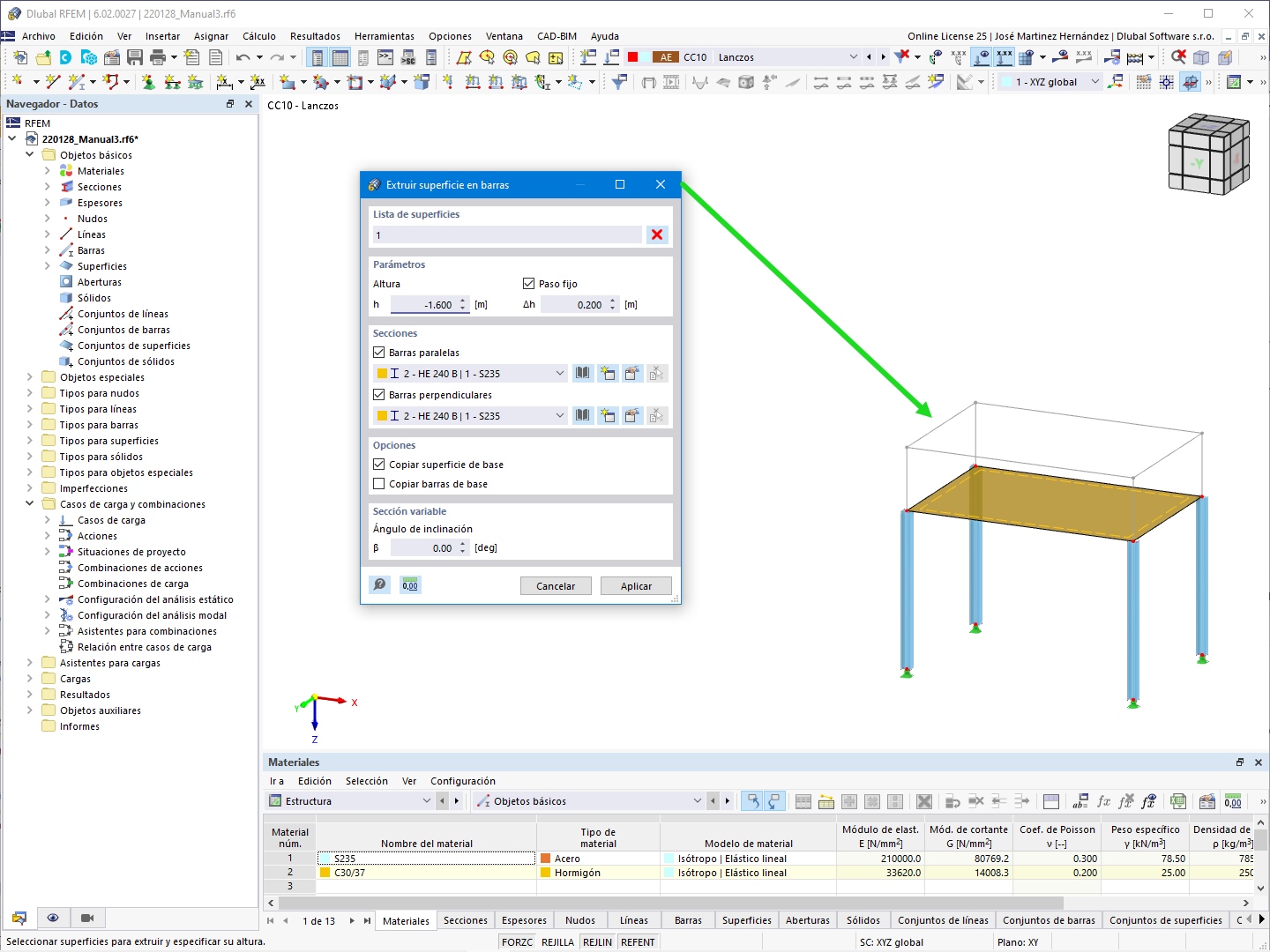Image resolution: width=1270 pixels, height=952 pixels.
Task: Click the library book icon for parallel section
Action: (583, 373)
